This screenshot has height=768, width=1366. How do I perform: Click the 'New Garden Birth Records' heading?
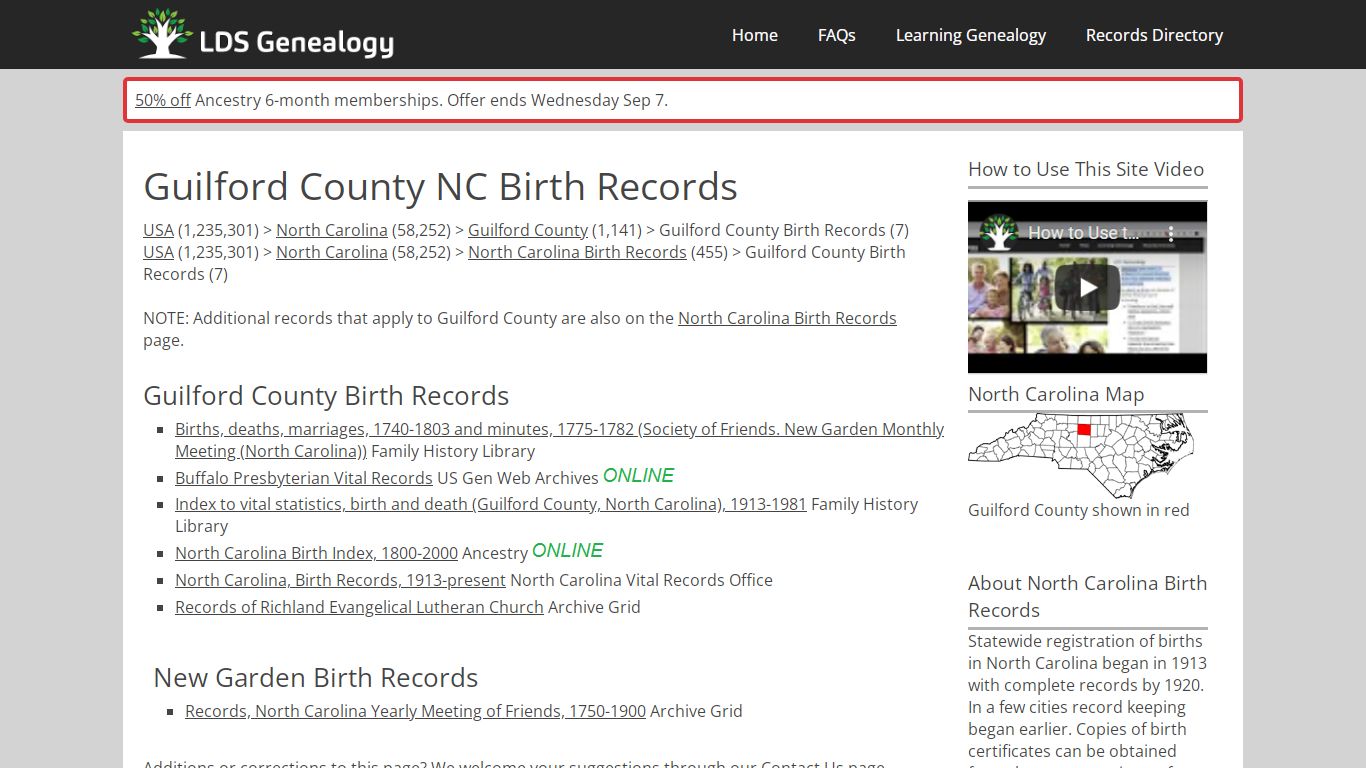316,678
